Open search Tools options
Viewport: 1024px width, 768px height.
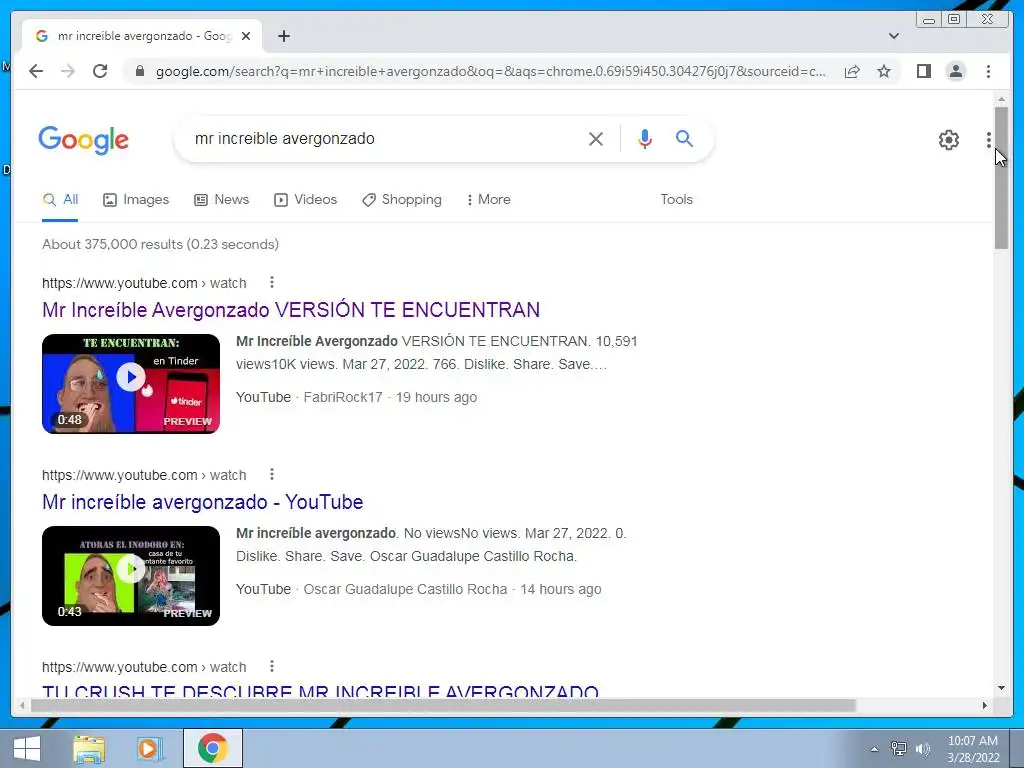pos(676,200)
